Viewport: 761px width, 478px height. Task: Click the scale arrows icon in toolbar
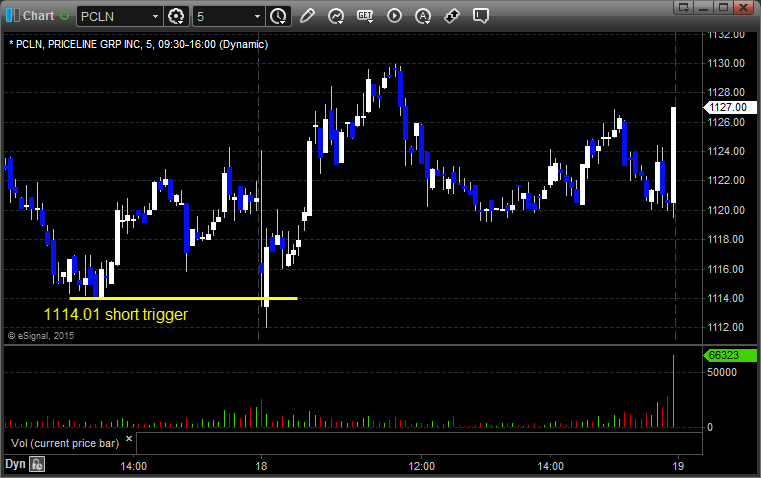point(452,16)
